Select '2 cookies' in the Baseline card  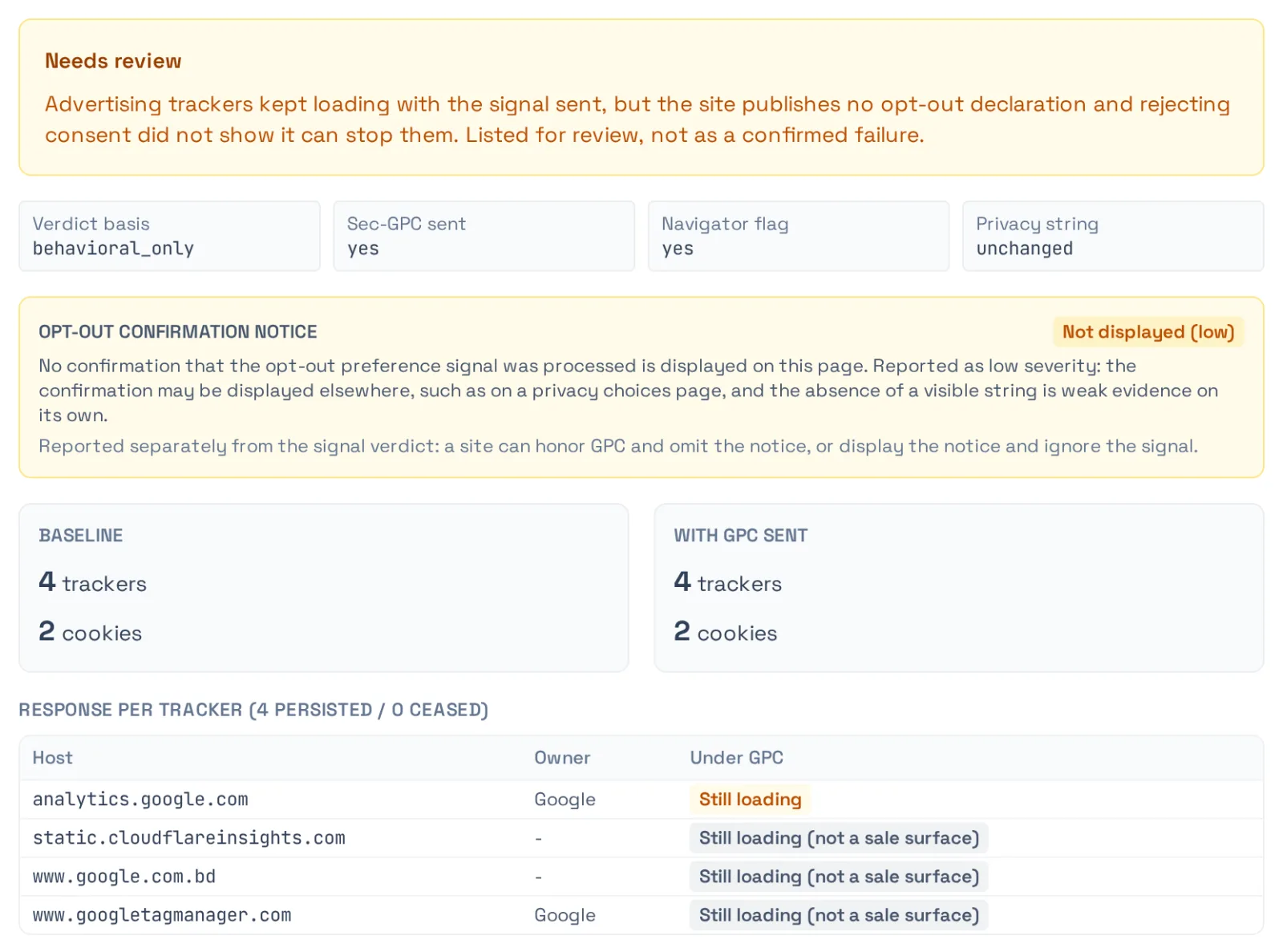point(90,632)
